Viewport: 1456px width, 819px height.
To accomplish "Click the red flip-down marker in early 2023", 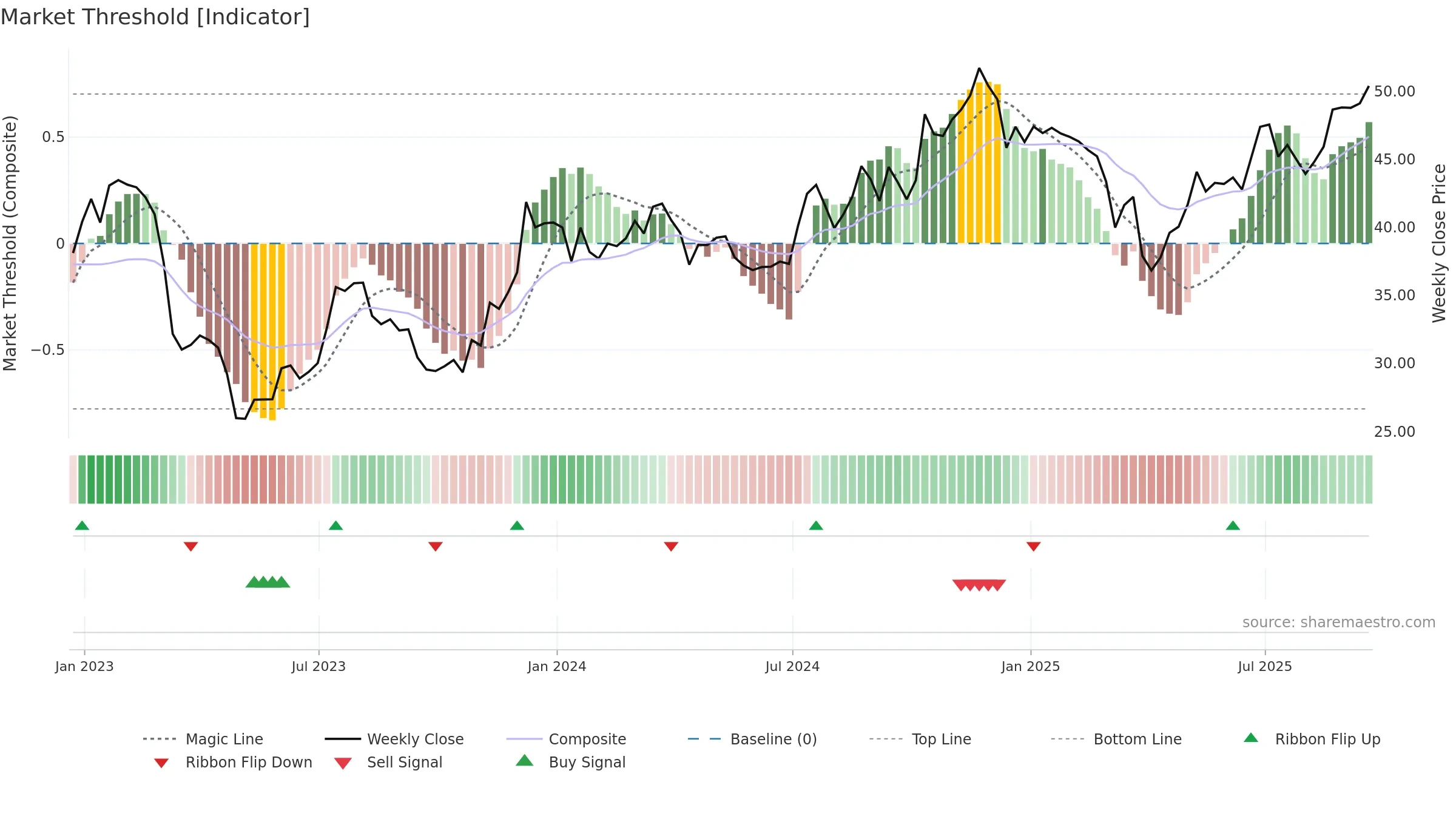I will point(190,547).
